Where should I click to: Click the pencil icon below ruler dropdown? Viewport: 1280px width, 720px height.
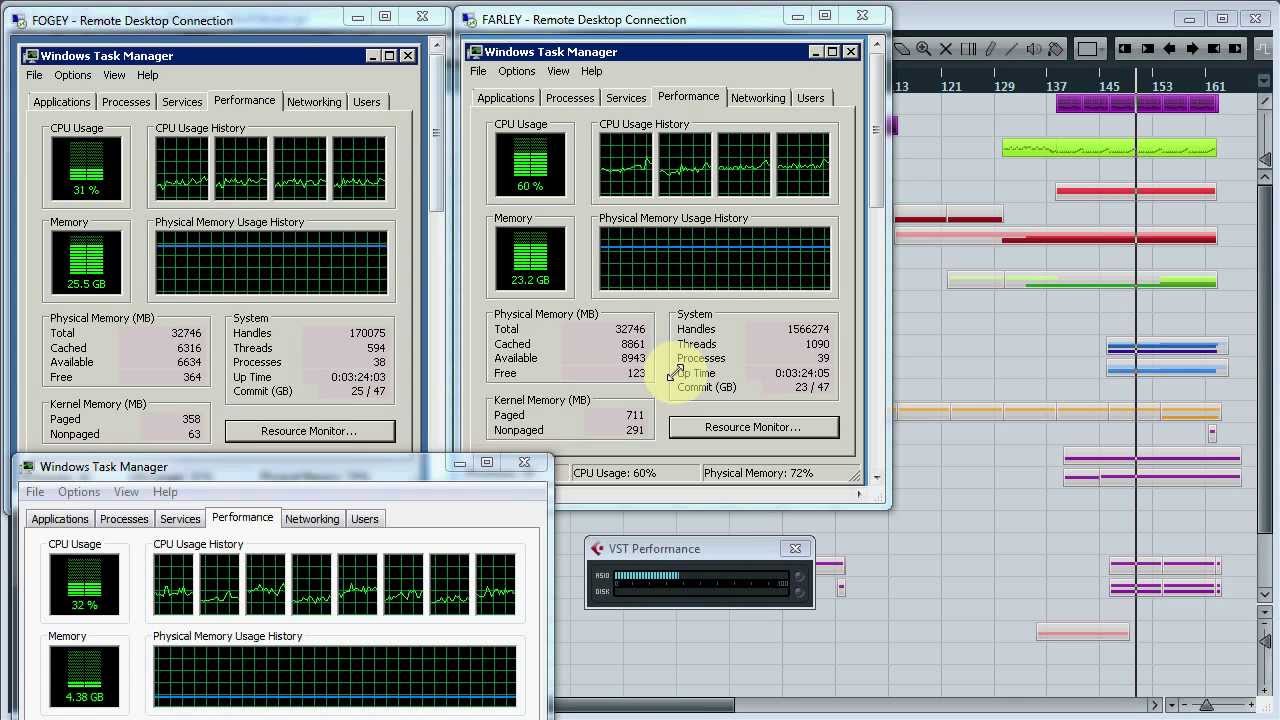(x=1264, y=101)
